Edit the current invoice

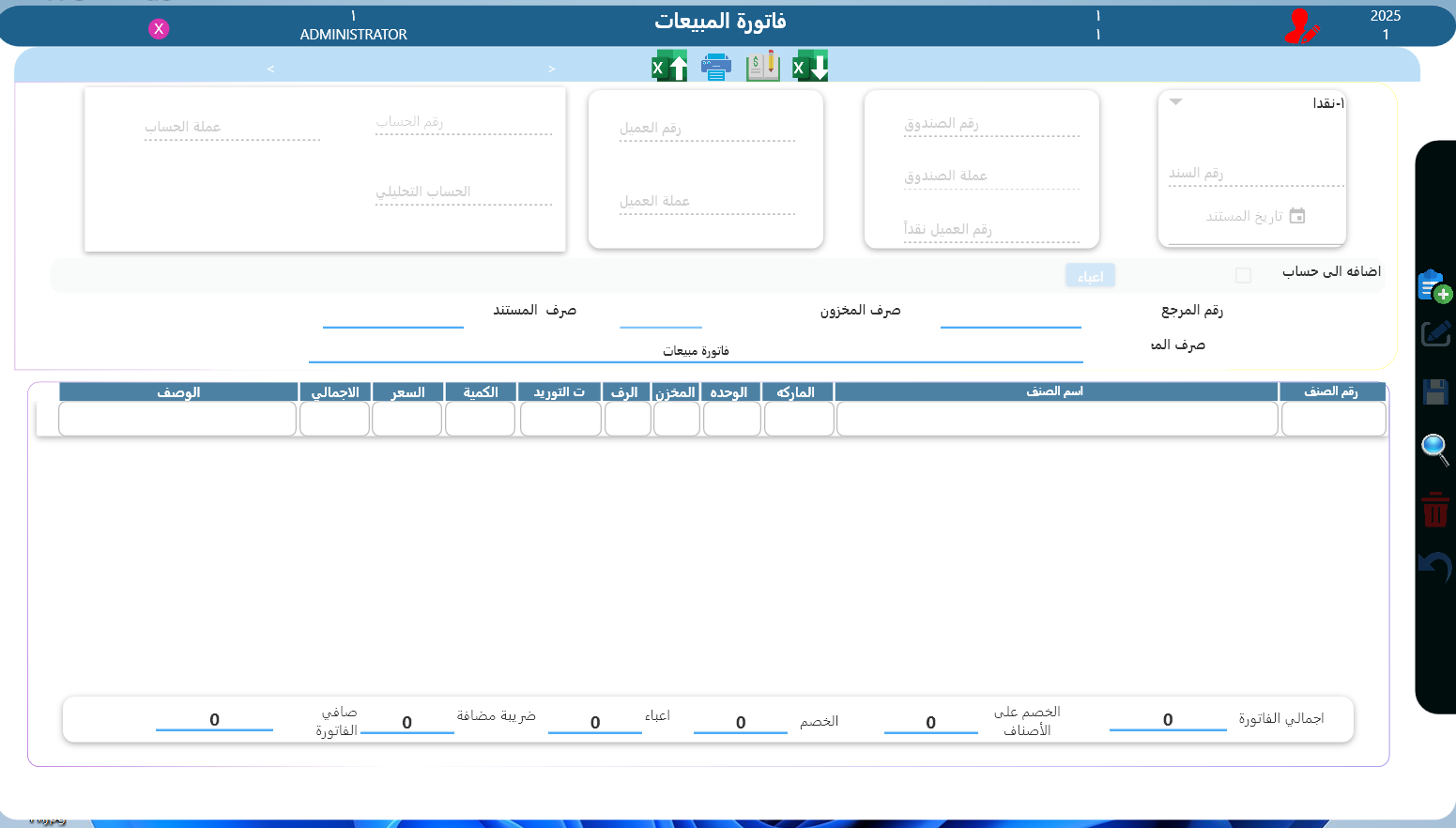pos(1434,332)
